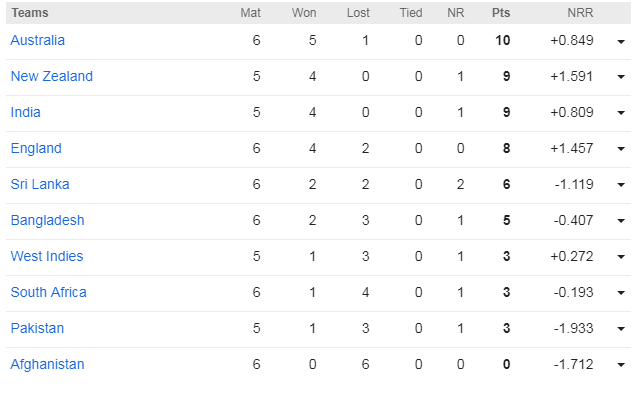Expand Pakistan's row dropdown arrow
The height and width of the screenshot is (400, 644).
pos(621,330)
